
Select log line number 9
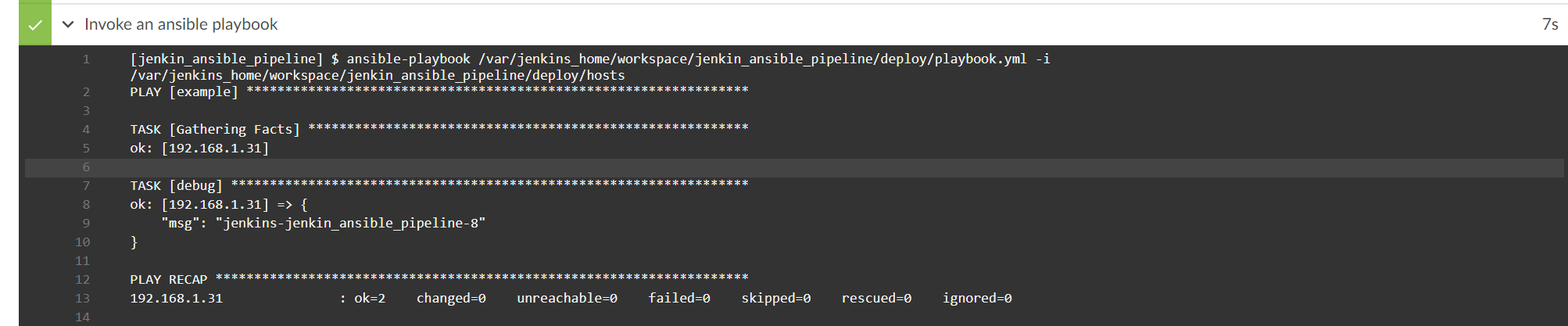[86, 223]
